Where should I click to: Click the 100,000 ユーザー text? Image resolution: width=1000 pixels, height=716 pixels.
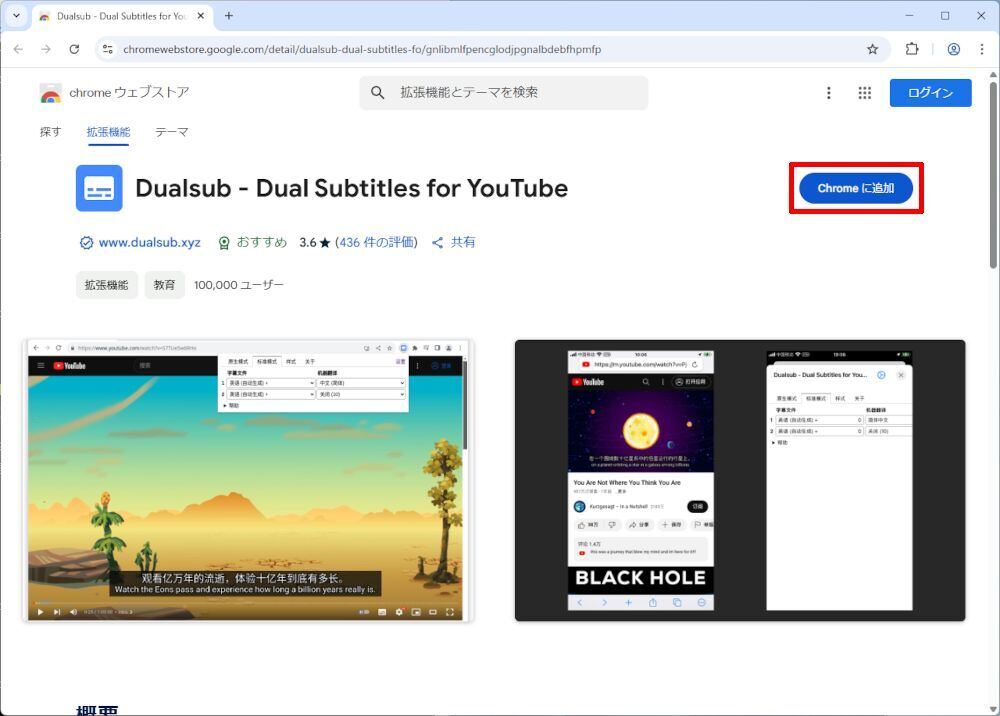click(x=239, y=285)
